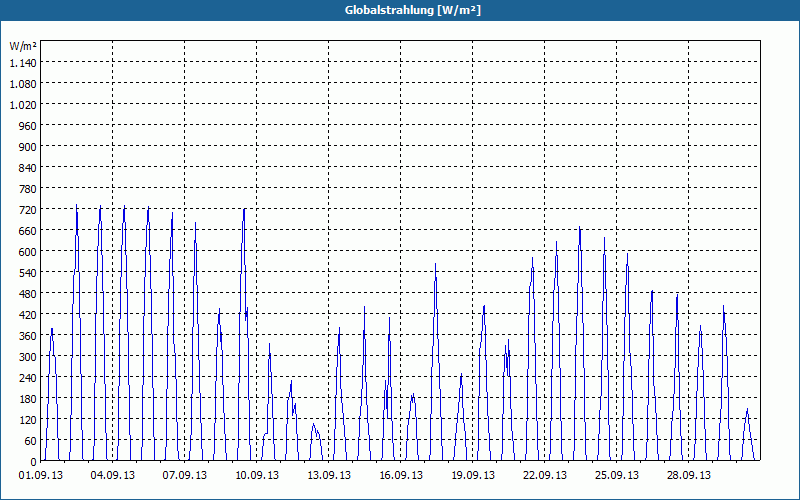The width and height of the screenshot is (800, 500).
Task: Choose the '540' y-axis label
Action: tap(28, 273)
